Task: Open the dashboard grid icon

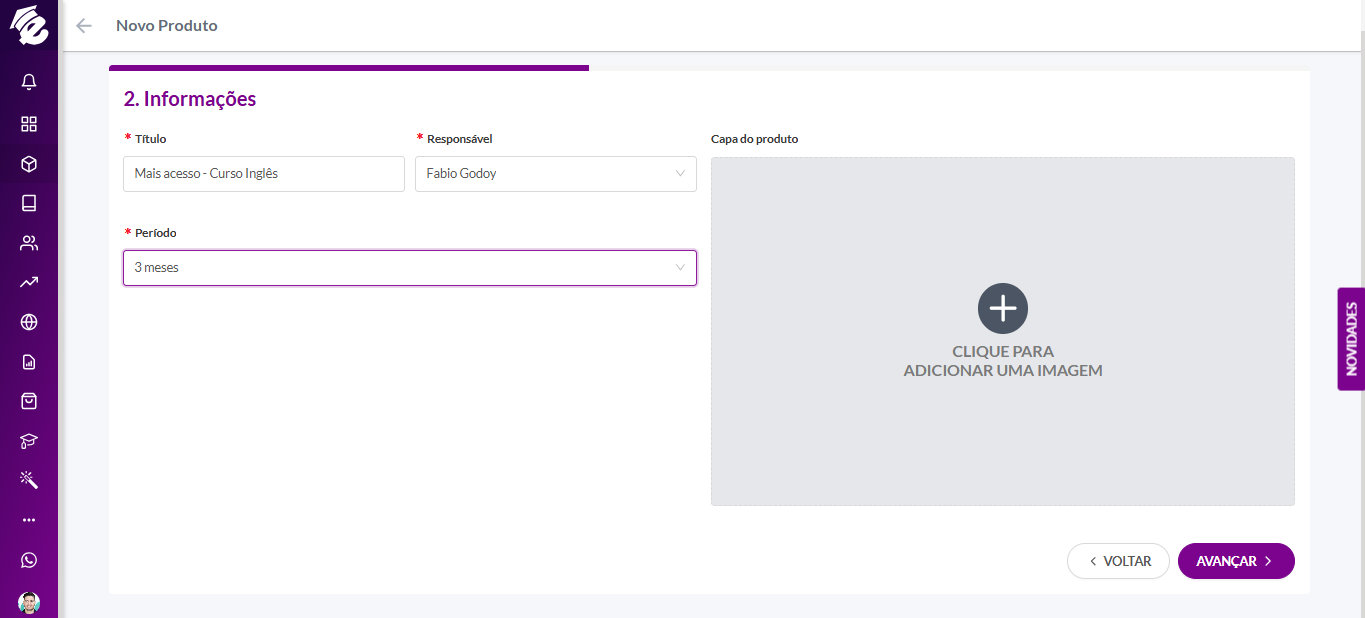Action: 29,124
